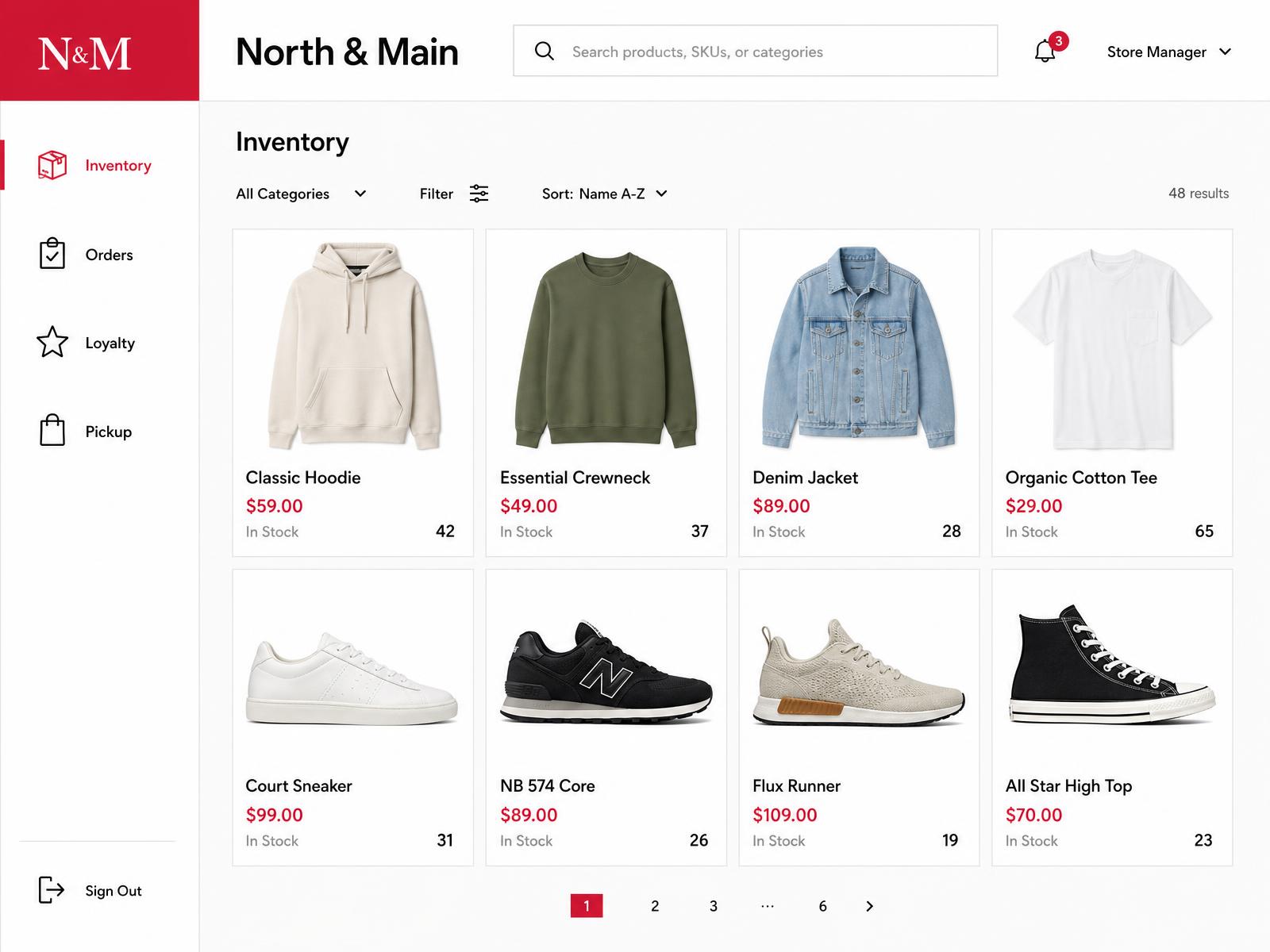Click the All Star High Top title
Screen dimensions: 1270x952
pos(1068,786)
